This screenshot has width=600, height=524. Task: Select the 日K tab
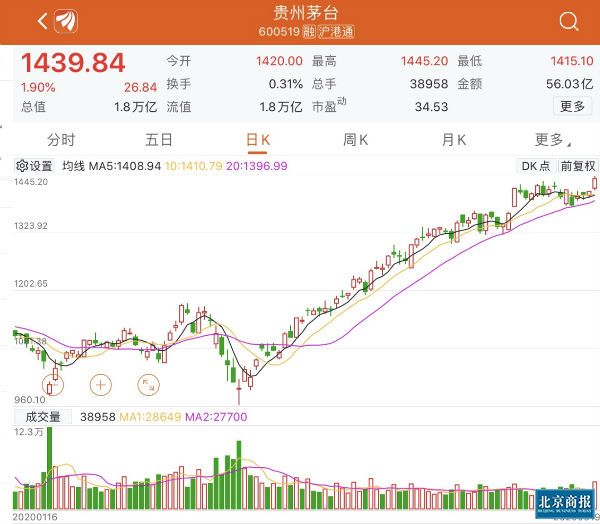(258, 140)
